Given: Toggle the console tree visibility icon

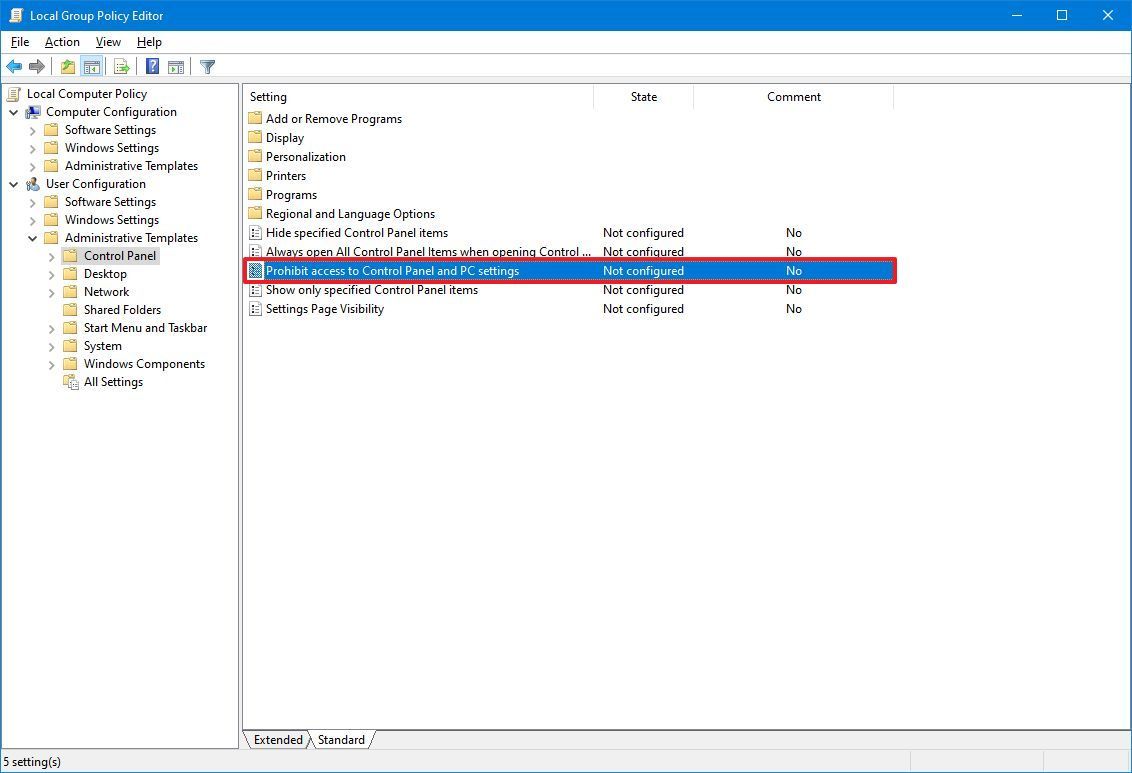Looking at the screenshot, I should coord(90,66).
